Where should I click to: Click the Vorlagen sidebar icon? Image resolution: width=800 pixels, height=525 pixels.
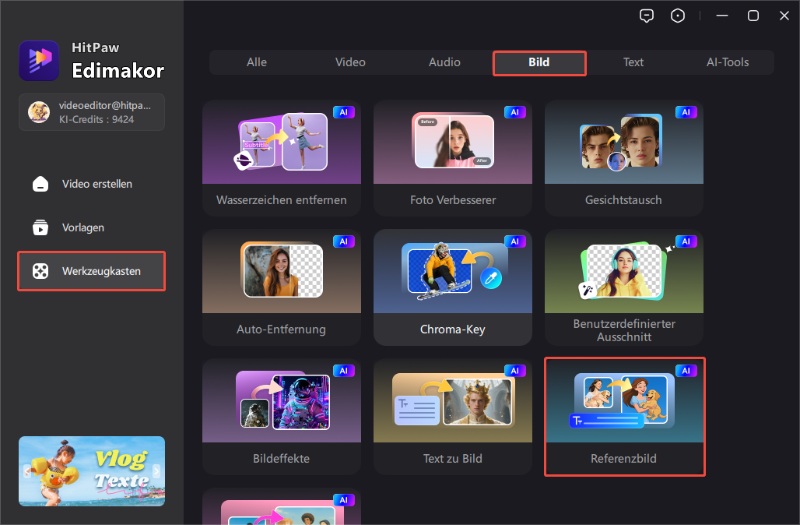40,228
